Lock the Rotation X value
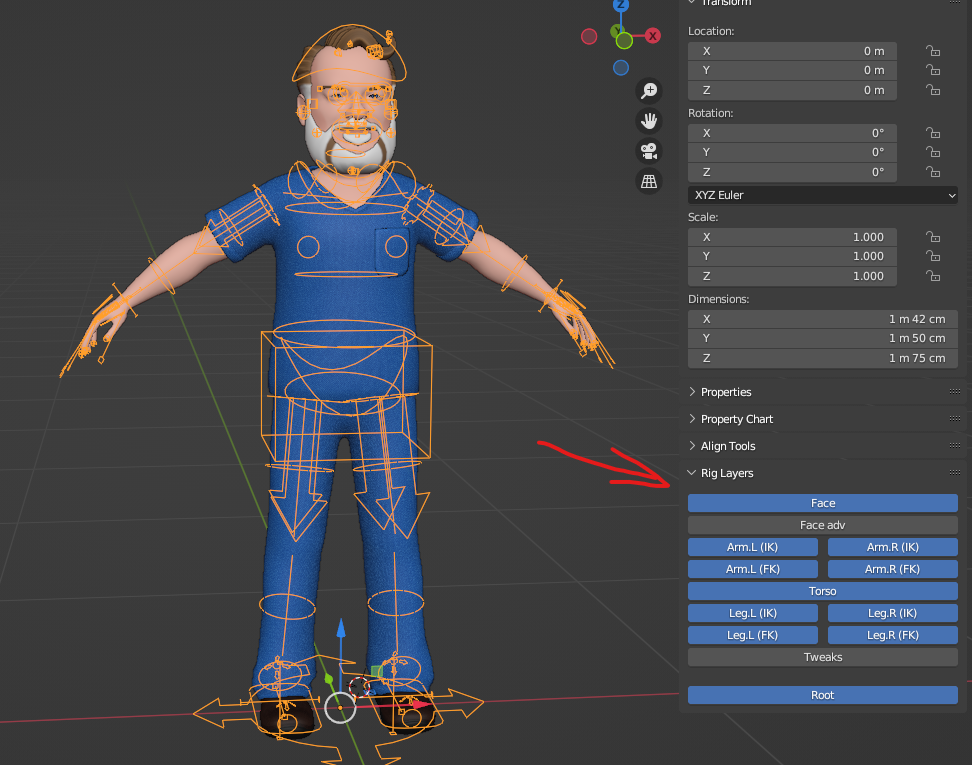The image size is (972, 765). click(x=933, y=133)
